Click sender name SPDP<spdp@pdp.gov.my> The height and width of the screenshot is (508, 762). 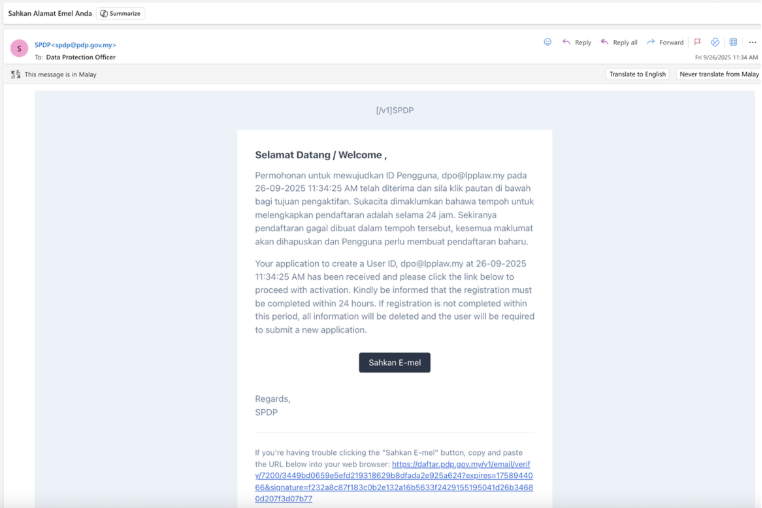(75, 45)
